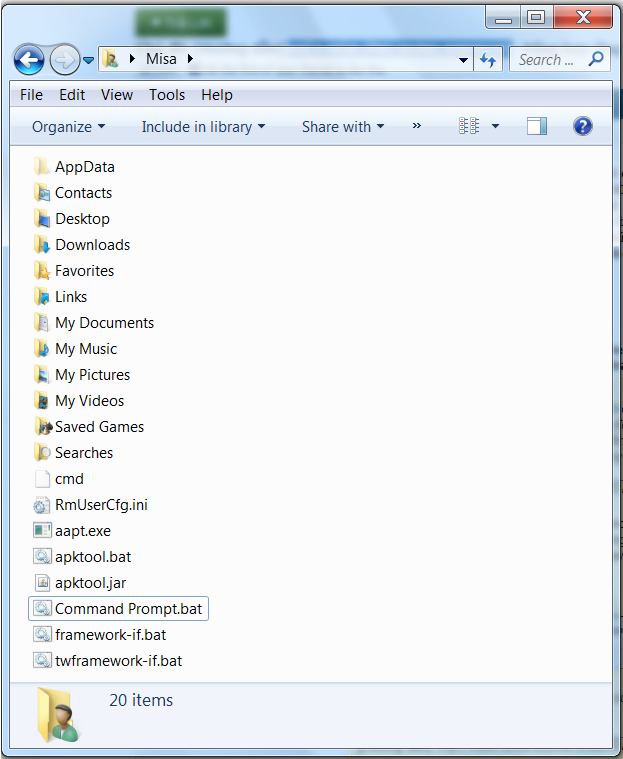Click the Refresh button beside address bar
This screenshot has width=623, height=759.
(489, 60)
